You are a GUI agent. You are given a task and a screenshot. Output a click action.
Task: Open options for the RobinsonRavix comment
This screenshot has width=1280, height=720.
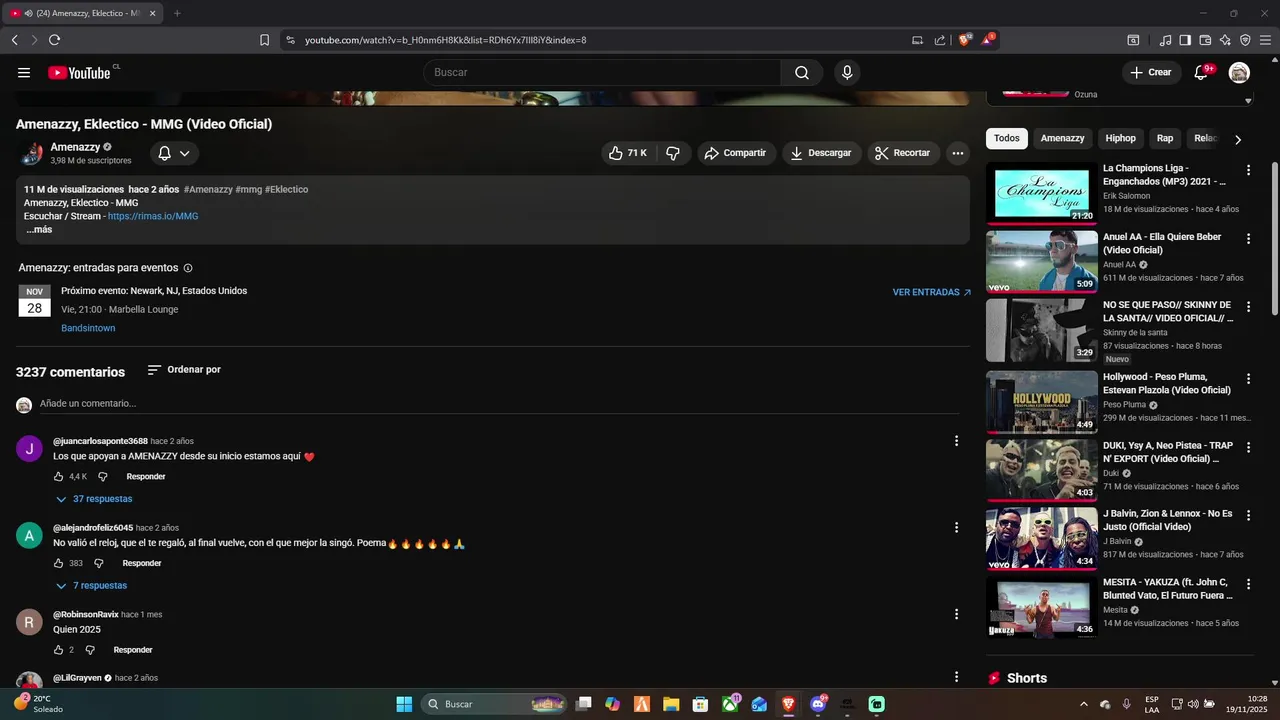[956, 614]
